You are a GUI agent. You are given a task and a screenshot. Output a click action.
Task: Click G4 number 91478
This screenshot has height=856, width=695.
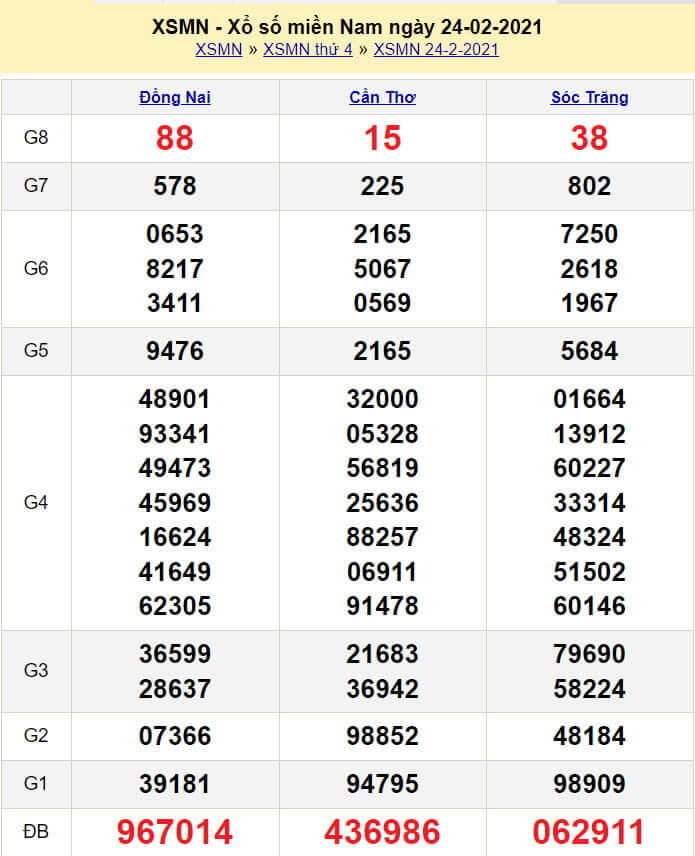click(382, 606)
